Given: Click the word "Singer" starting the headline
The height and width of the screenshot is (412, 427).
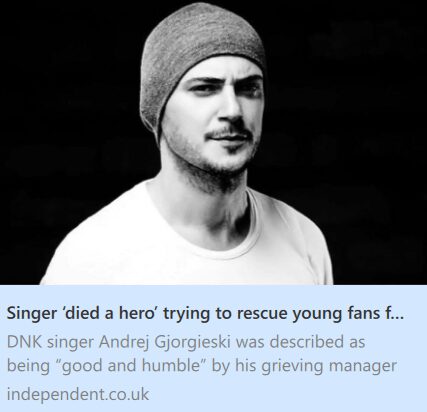Looking at the screenshot, I should tap(32, 314).
